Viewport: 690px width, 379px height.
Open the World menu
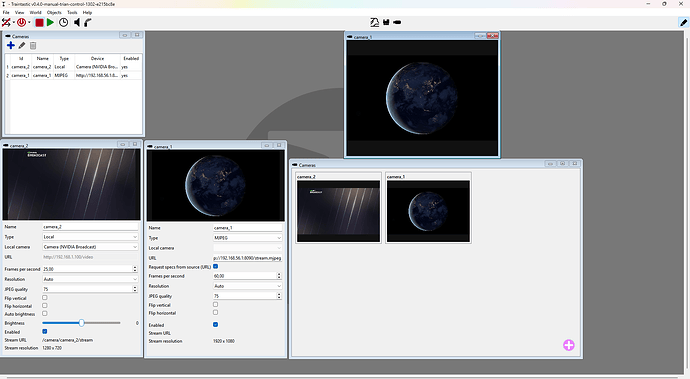click(x=36, y=12)
